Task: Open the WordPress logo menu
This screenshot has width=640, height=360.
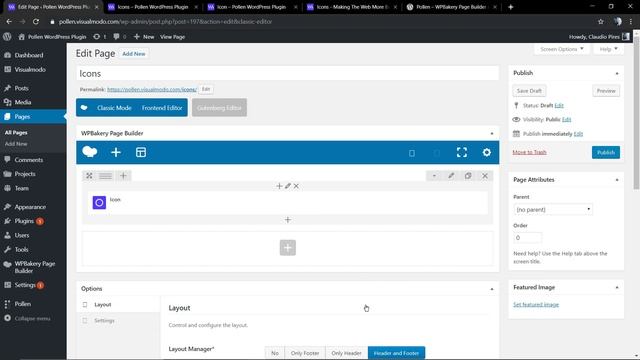Action: pyautogui.click(x=7, y=36)
